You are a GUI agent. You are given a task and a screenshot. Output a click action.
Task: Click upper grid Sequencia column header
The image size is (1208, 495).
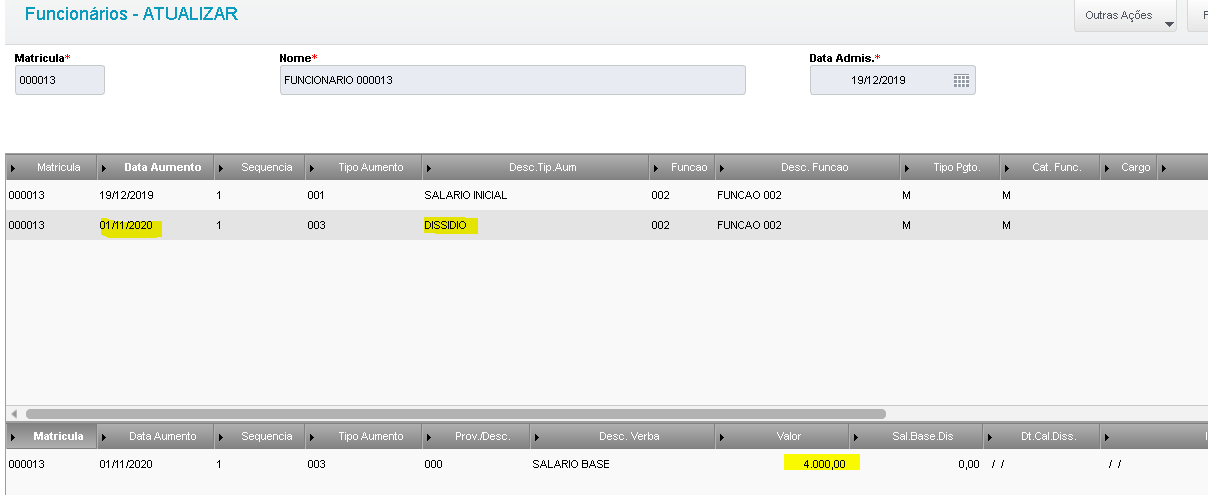tap(259, 167)
